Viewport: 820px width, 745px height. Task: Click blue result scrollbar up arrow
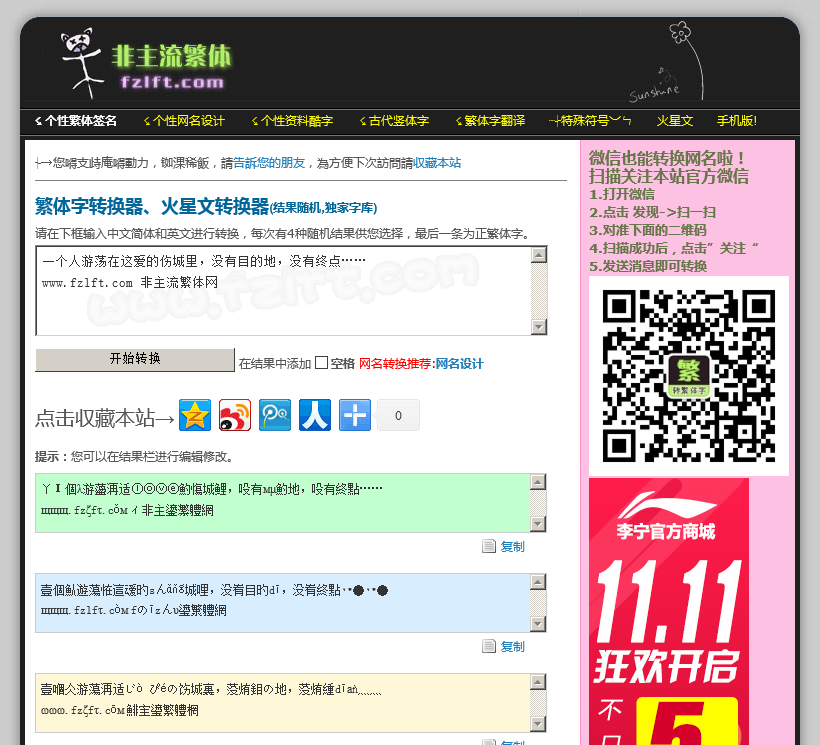click(538, 581)
